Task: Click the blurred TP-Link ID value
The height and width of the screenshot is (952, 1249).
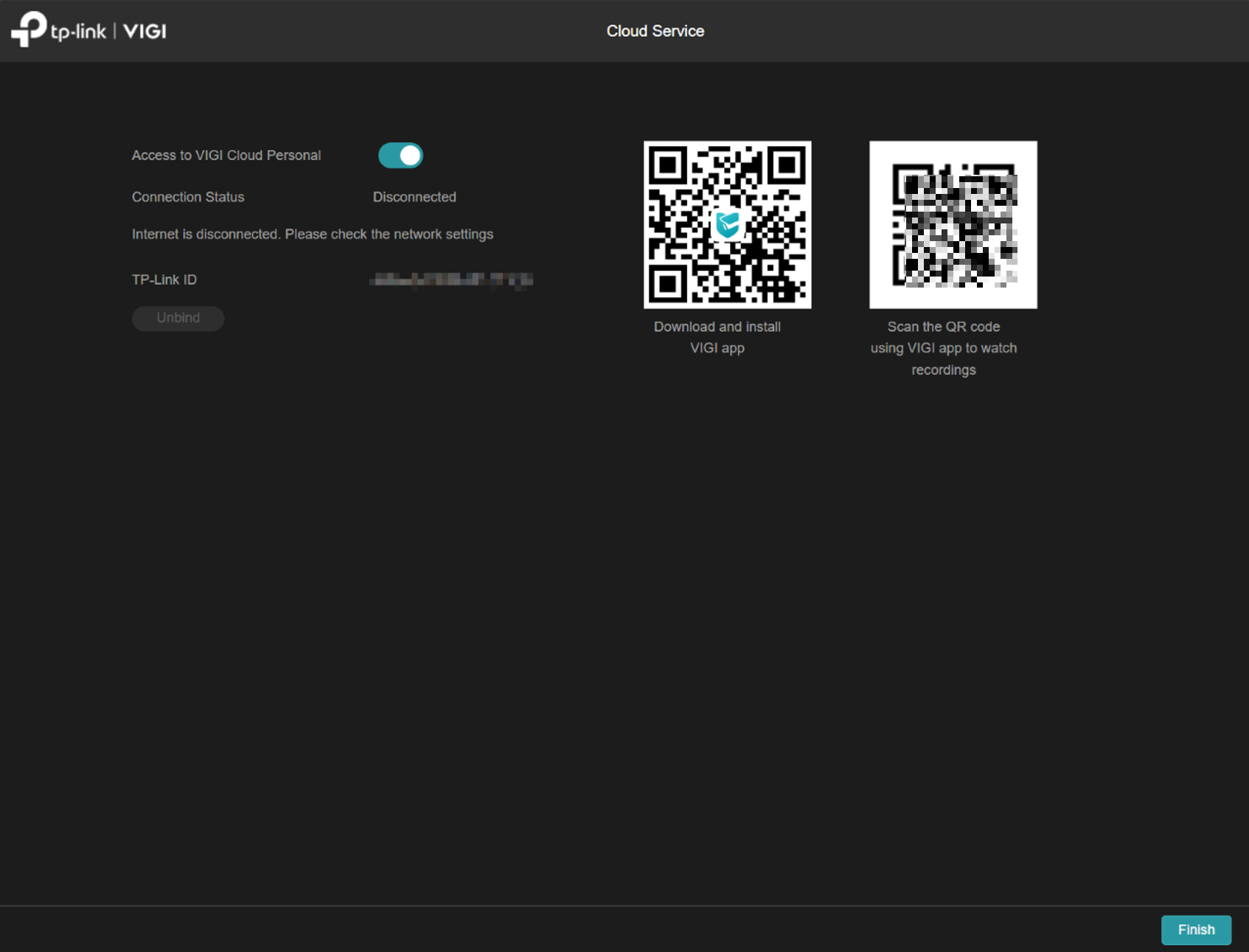Action: click(x=451, y=279)
